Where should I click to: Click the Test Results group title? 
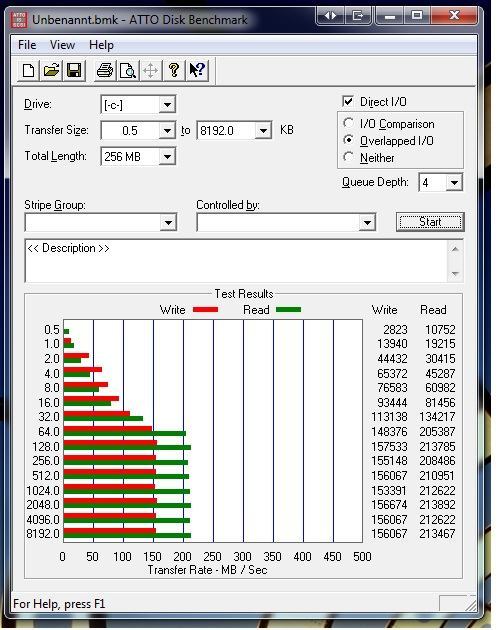244,294
